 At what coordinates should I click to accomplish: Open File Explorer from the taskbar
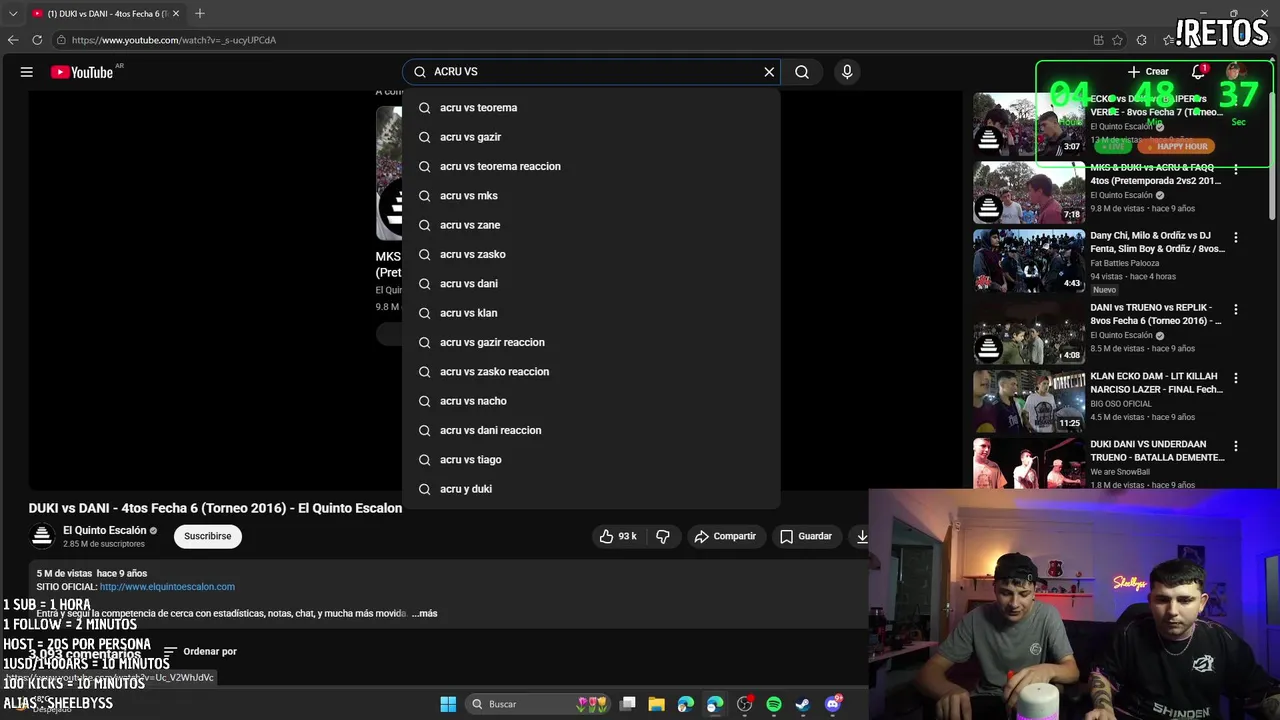[657, 704]
